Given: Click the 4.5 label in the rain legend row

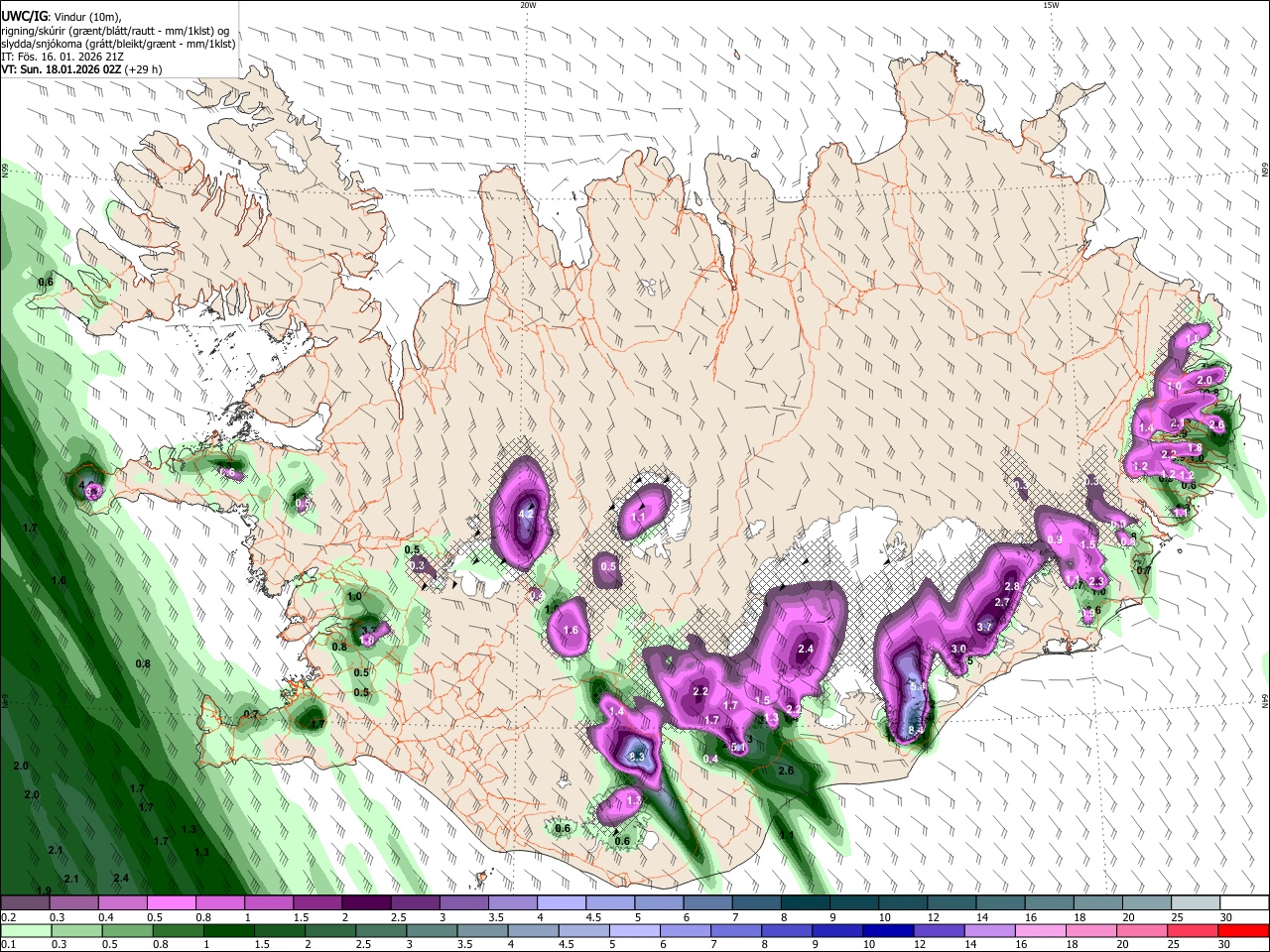Looking at the screenshot, I should click(566, 944).
